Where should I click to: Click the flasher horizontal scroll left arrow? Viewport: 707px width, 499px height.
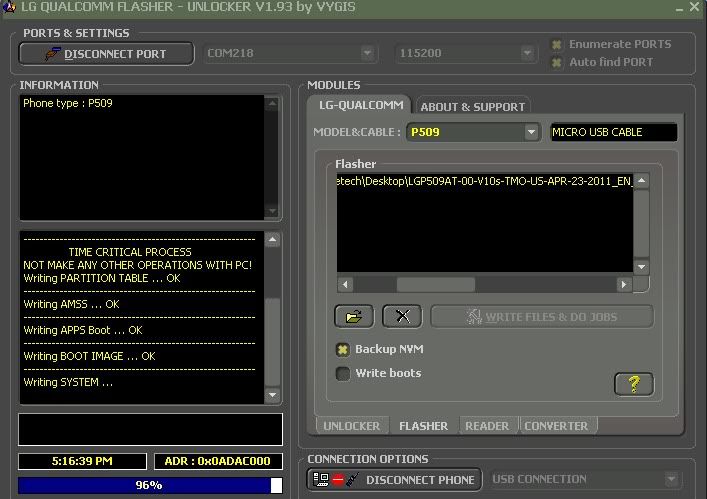[345, 284]
